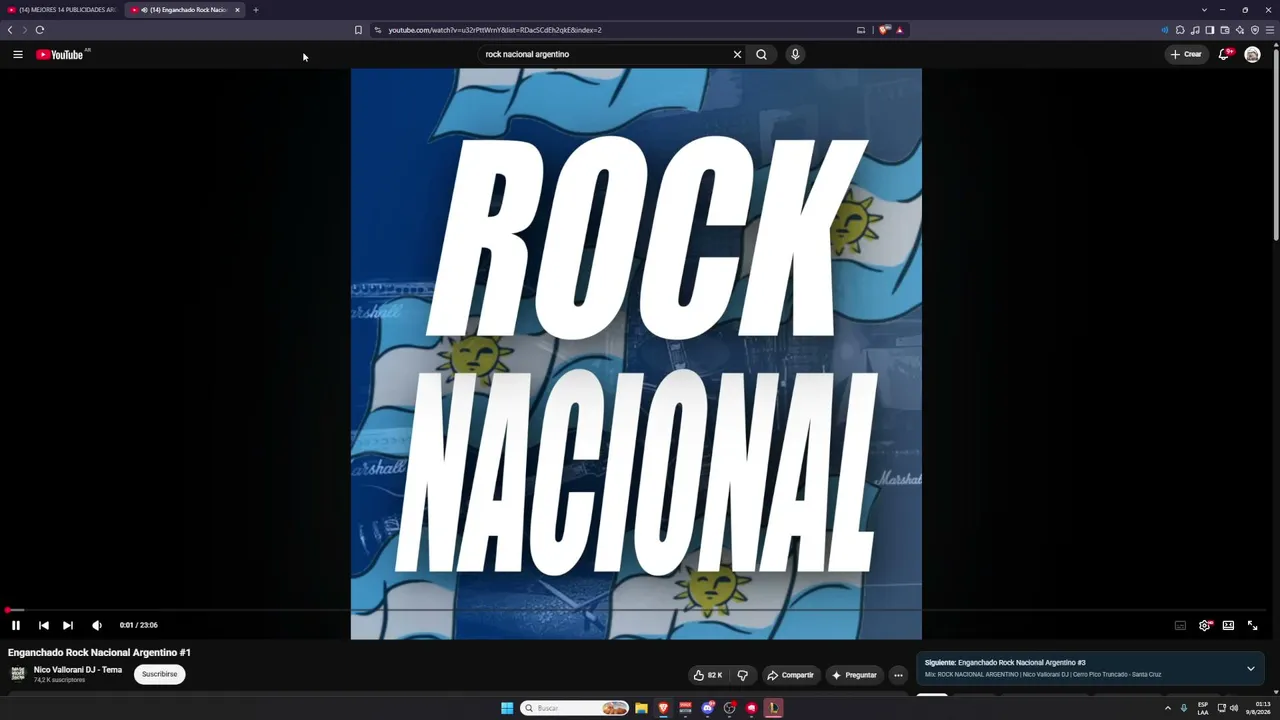Pause the video with the pause button
The image size is (1280, 720).
coord(16,625)
